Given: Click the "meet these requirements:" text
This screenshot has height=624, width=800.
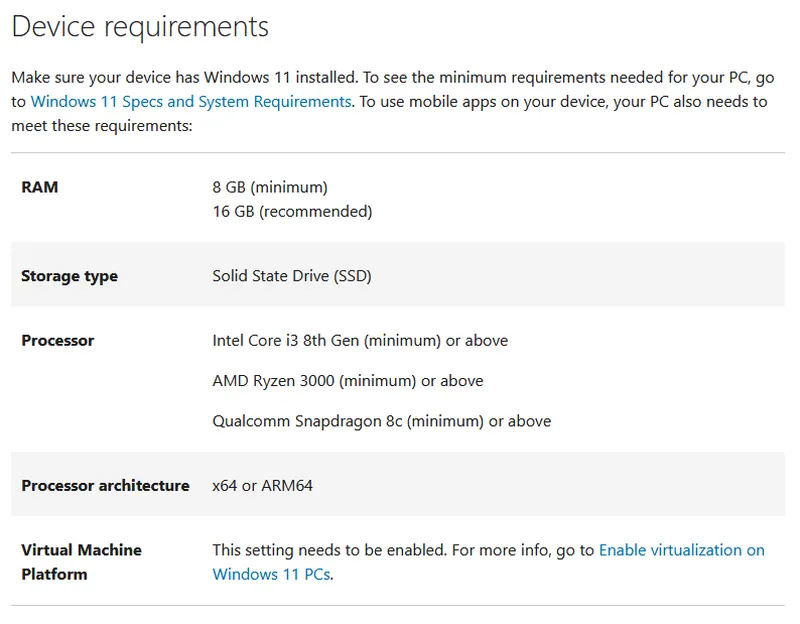Looking at the screenshot, I should tap(101, 126).
